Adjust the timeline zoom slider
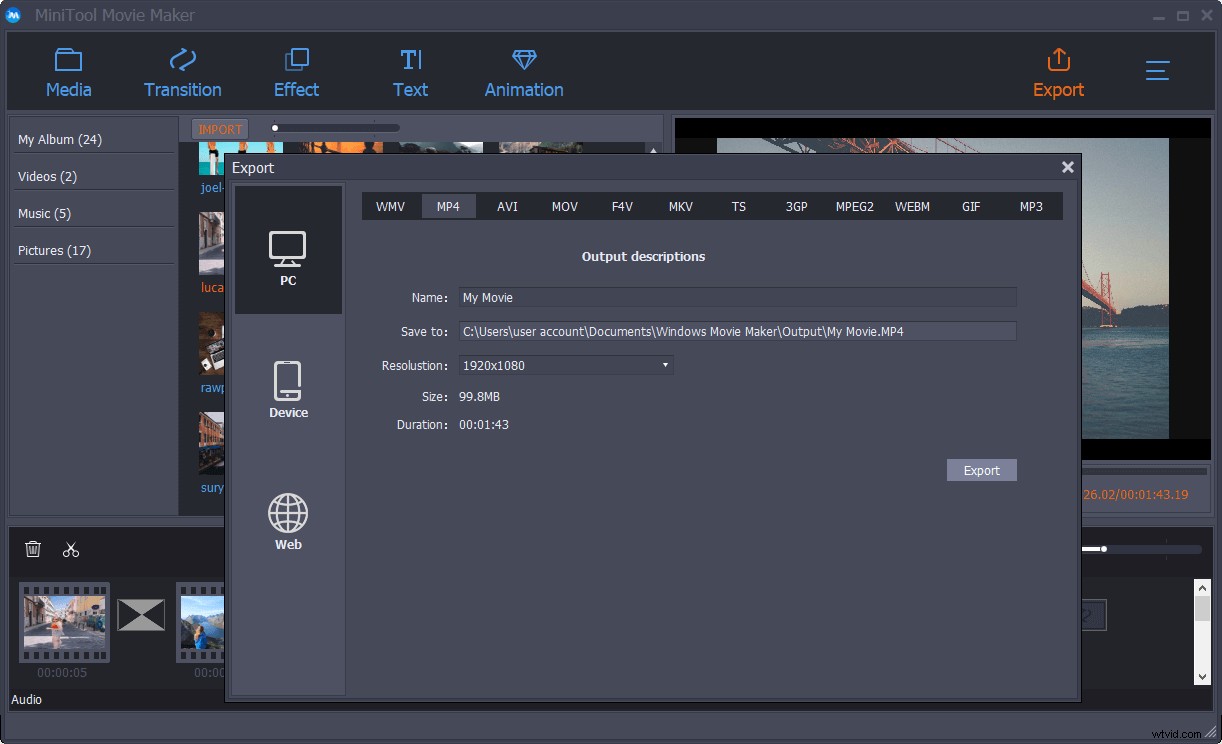This screenshot has height=744, width=1222. [1104, 548]
